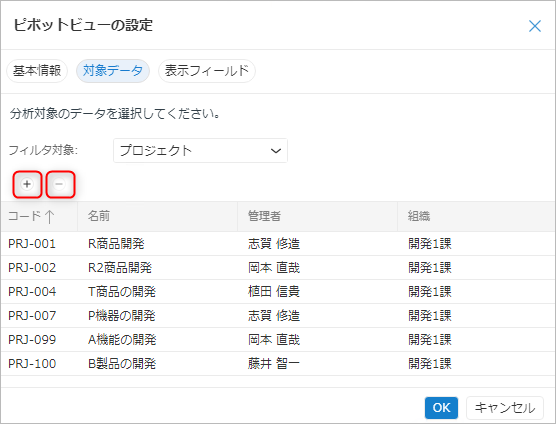Select row PRJ-002 R2商品開発

pos(278,268)
